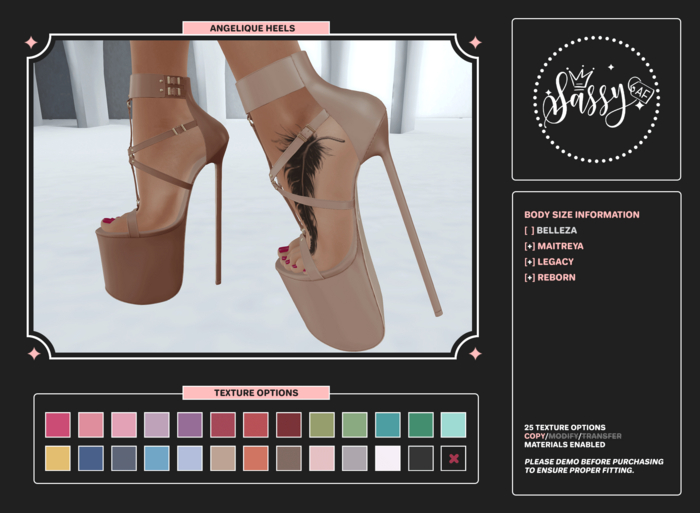Toggle the Reborn body size checkbox
The height and width of the screenshot is (513, 700).
pyautogui.click(x=529, y=277)
